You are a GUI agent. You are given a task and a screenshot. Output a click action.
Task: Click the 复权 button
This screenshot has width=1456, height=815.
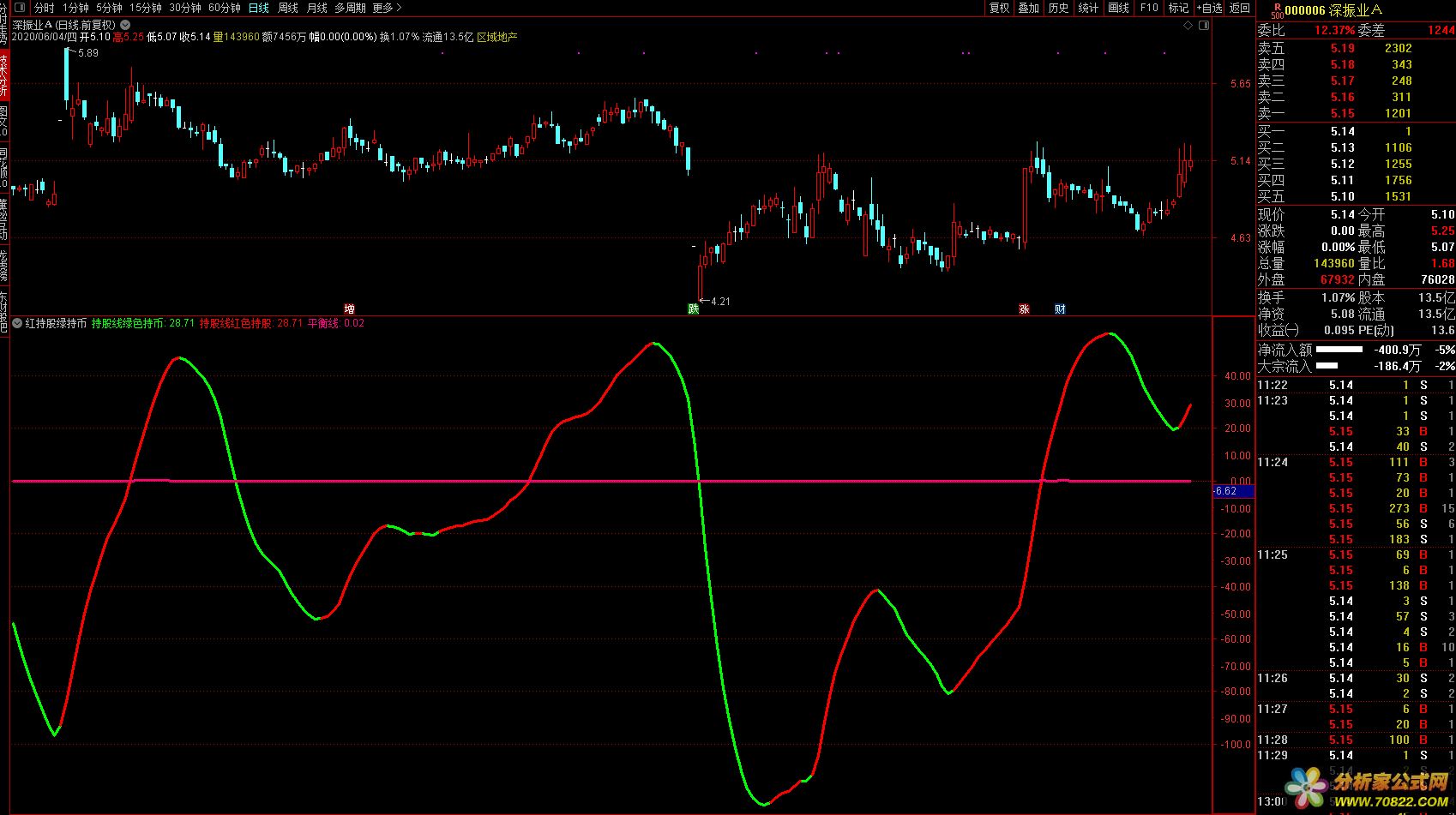tap(999, 8)
